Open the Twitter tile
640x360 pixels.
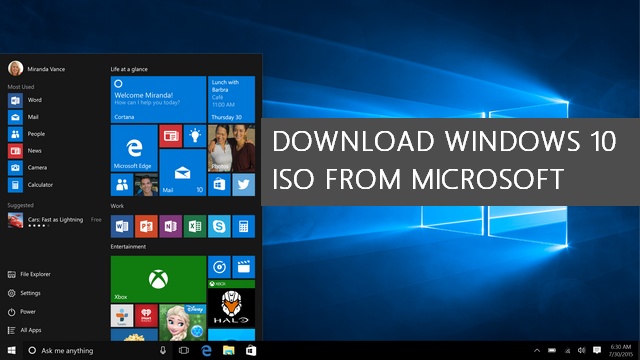[244, 185]
